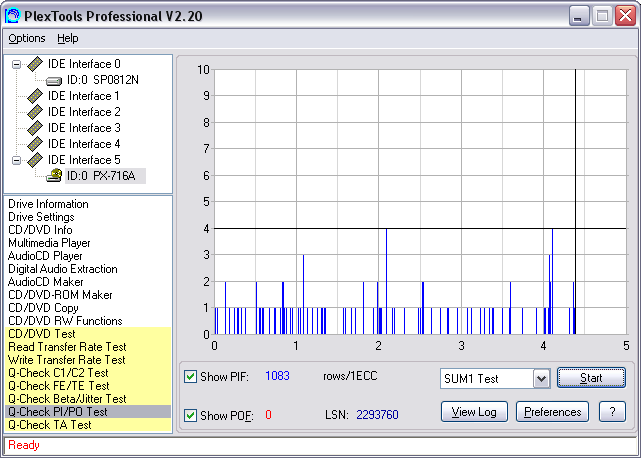Open CD/DVD Copy
This screenshot has height=458, width=641.
click(x=43, y=308)
